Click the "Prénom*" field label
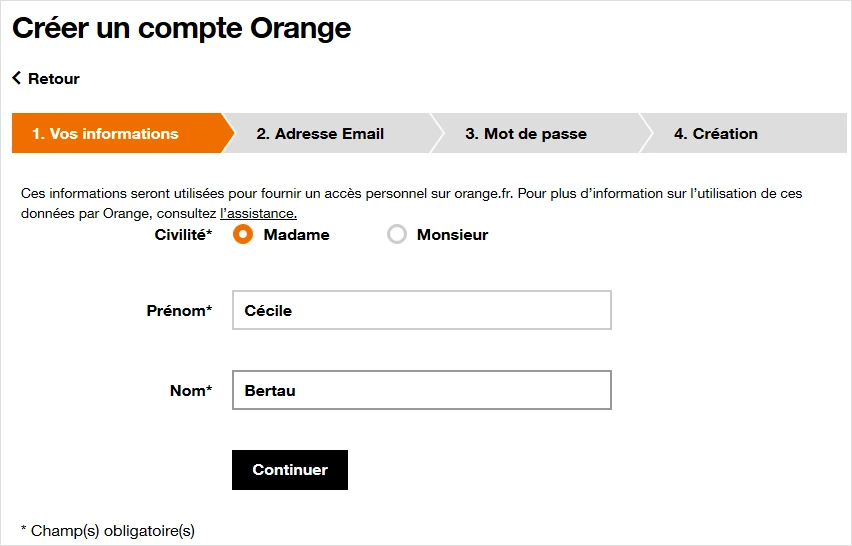 (x=179, y=311)
